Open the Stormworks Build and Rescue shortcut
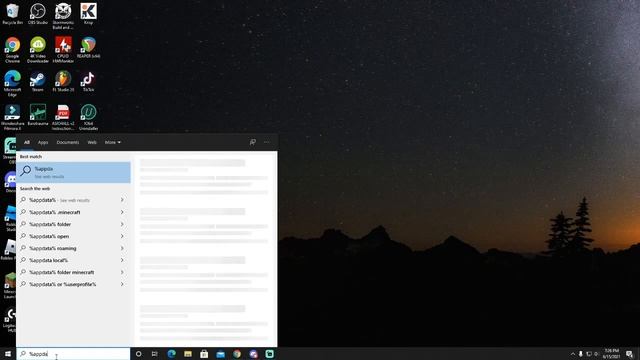Viewport: 640px width, 360px height. pos(63,16)
